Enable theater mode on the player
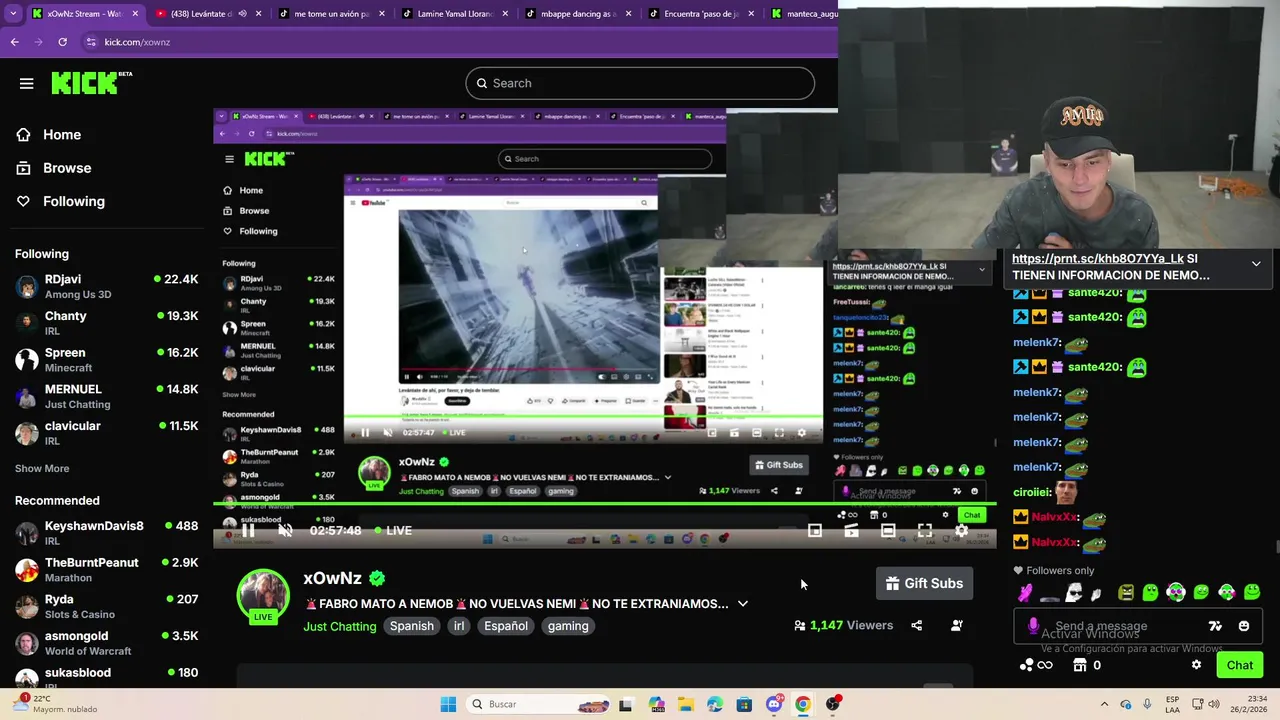 [x=888, y=531]
